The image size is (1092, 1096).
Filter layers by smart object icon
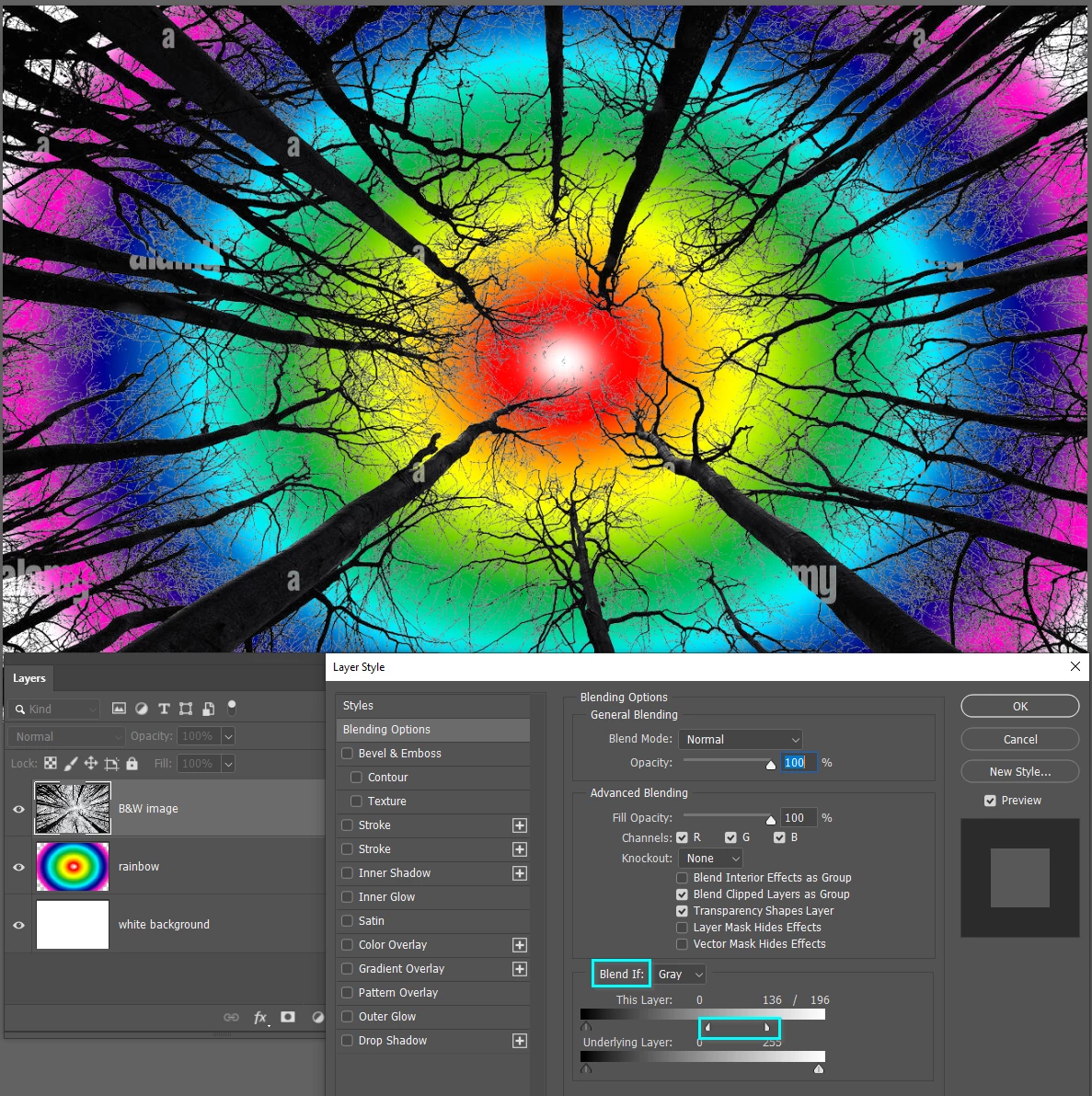point(208,709)
